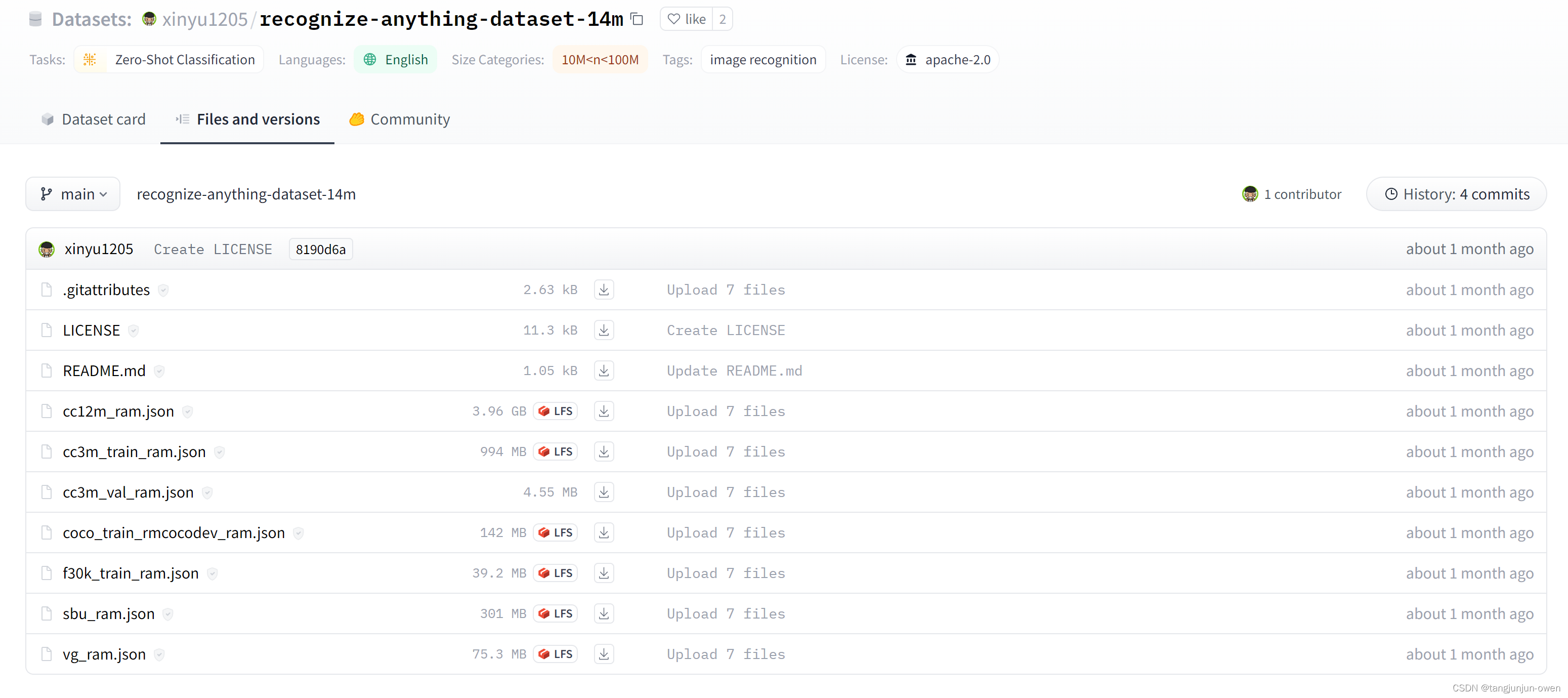1568x698 pixels.
Task: Download the .gitattributes file
Action: [603, 290]
